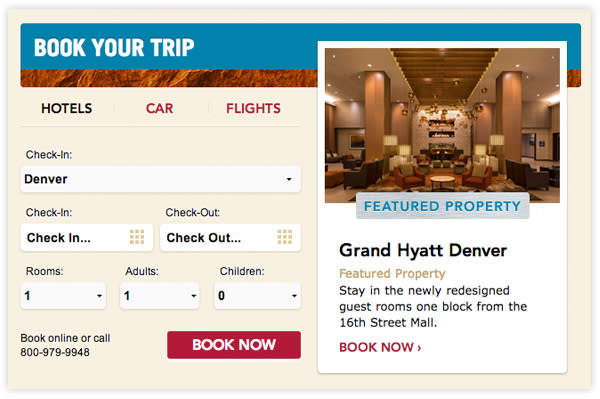Click the Rooms dropdown arrow

pyautogui.click(x=99, y=296)
